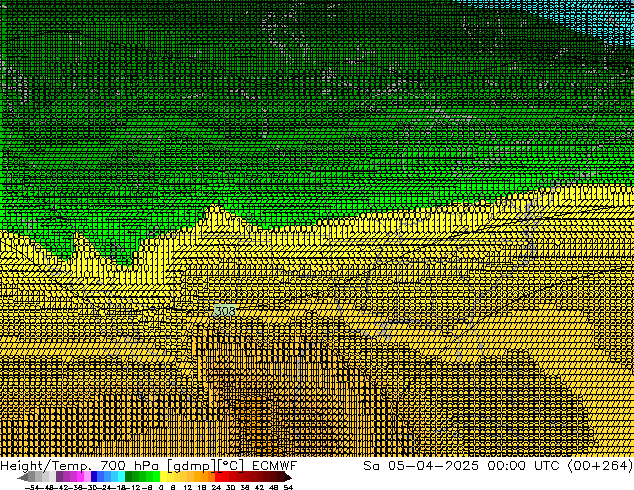The image size is (634, 490).
Task: Pick the bright red legend swatch above 24
Action: click(218, 477)
